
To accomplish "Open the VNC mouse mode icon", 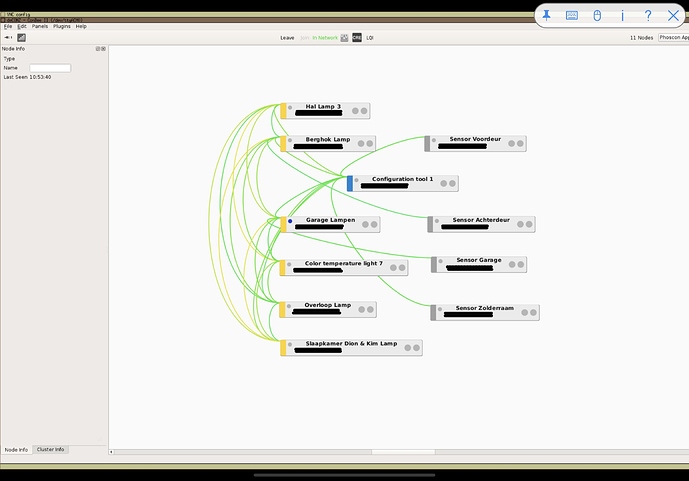I will pos(597,16).
